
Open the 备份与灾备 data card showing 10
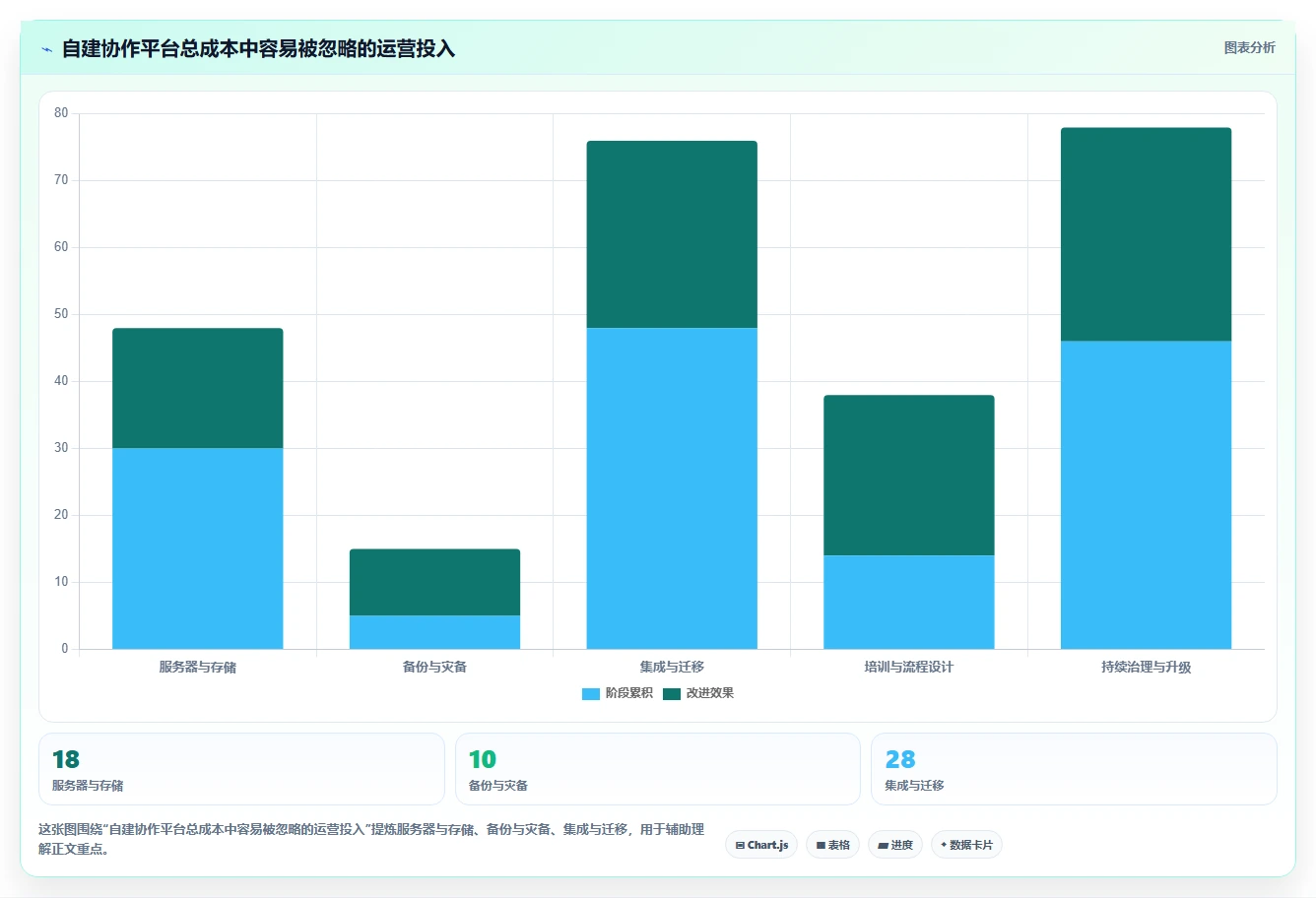pyautogui.click(x=658, y=769)
